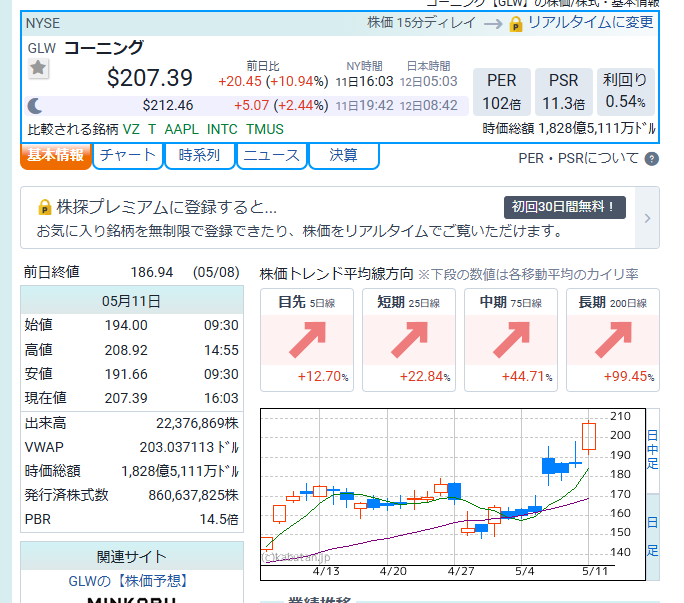This screenshot has width=684, height=603.
Task: Open the 時系列 tab
Action: tap(199, 155)
